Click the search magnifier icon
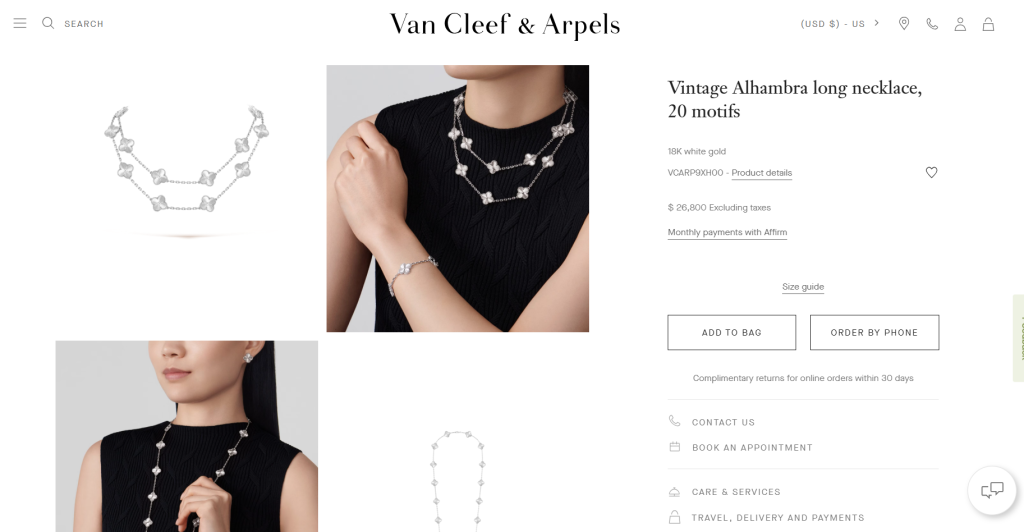Screen dimensions: 1024x532 point(48,23)
